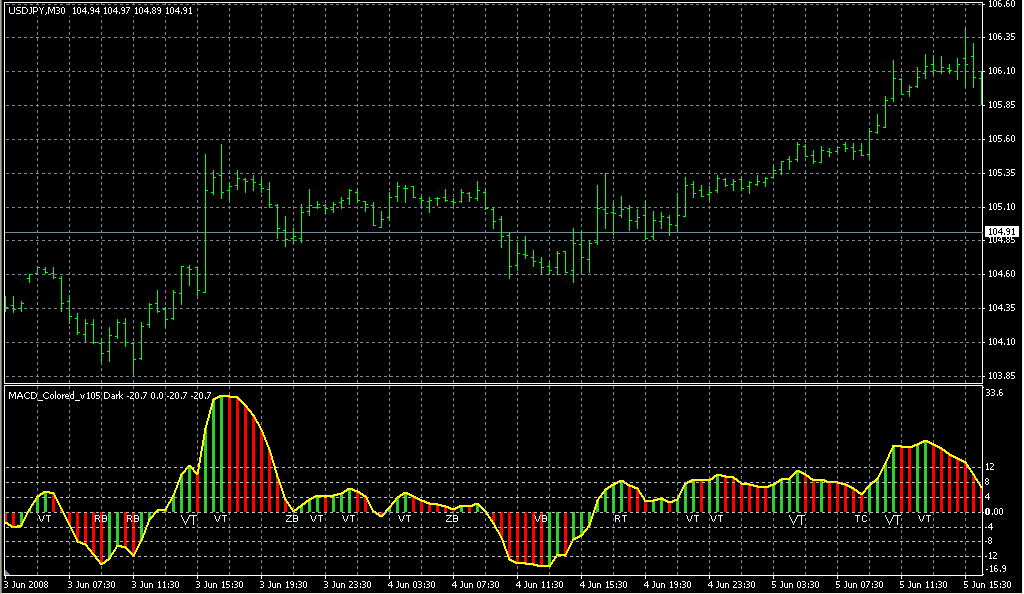
Task: Click the tallest MACD histogram peak
Action: 227,400
